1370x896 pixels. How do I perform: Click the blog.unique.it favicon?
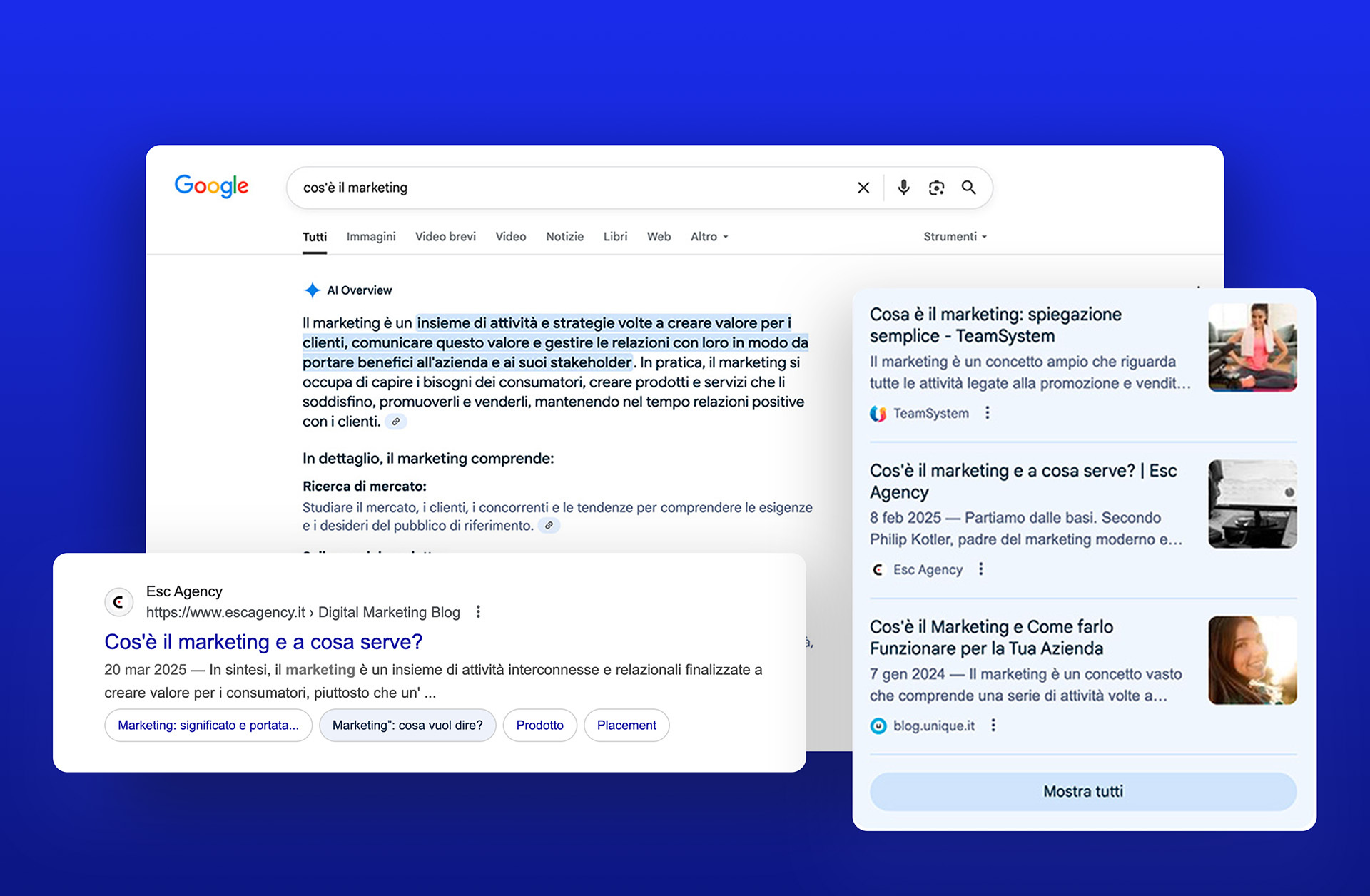tap(878, 726)
